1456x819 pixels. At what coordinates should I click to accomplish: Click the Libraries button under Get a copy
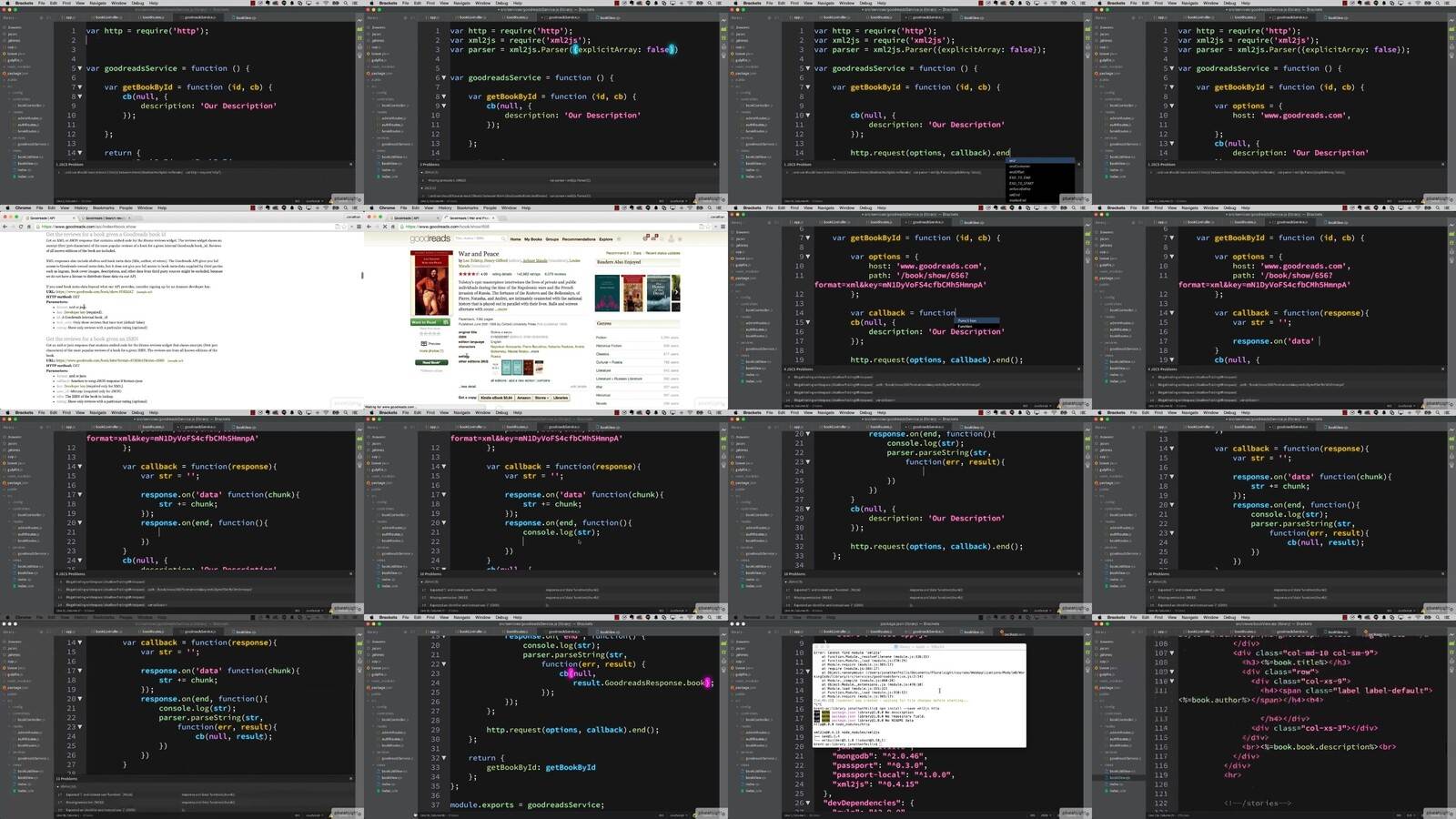click(x=561, y=398)
